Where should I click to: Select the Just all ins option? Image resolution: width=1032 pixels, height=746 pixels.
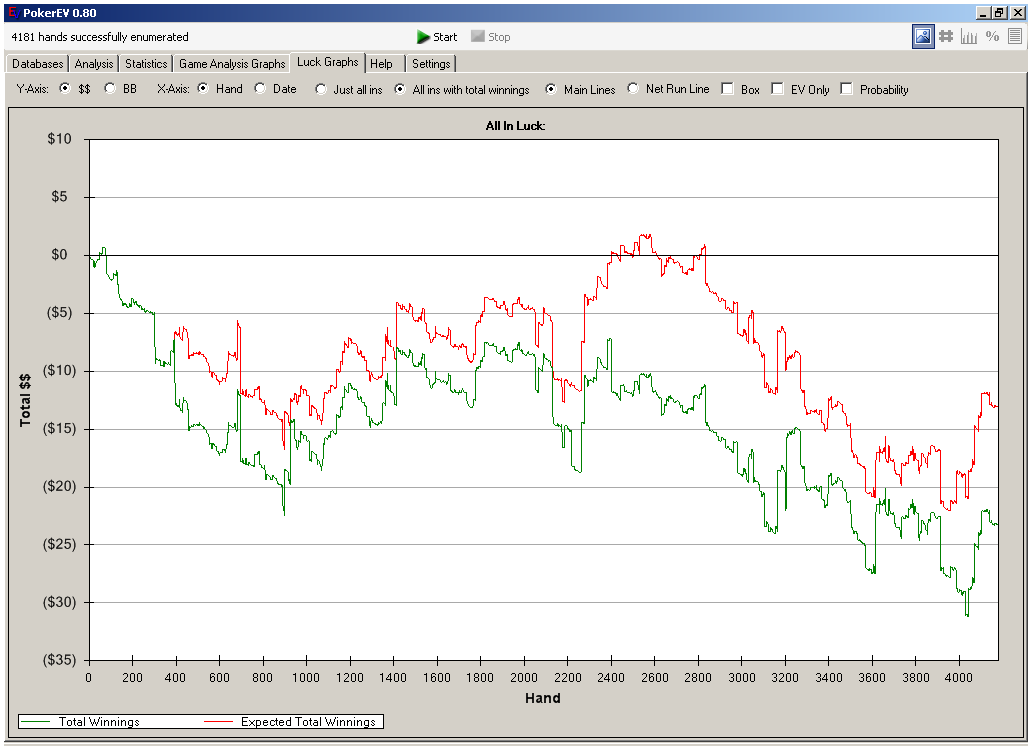(x=321, y=89)
